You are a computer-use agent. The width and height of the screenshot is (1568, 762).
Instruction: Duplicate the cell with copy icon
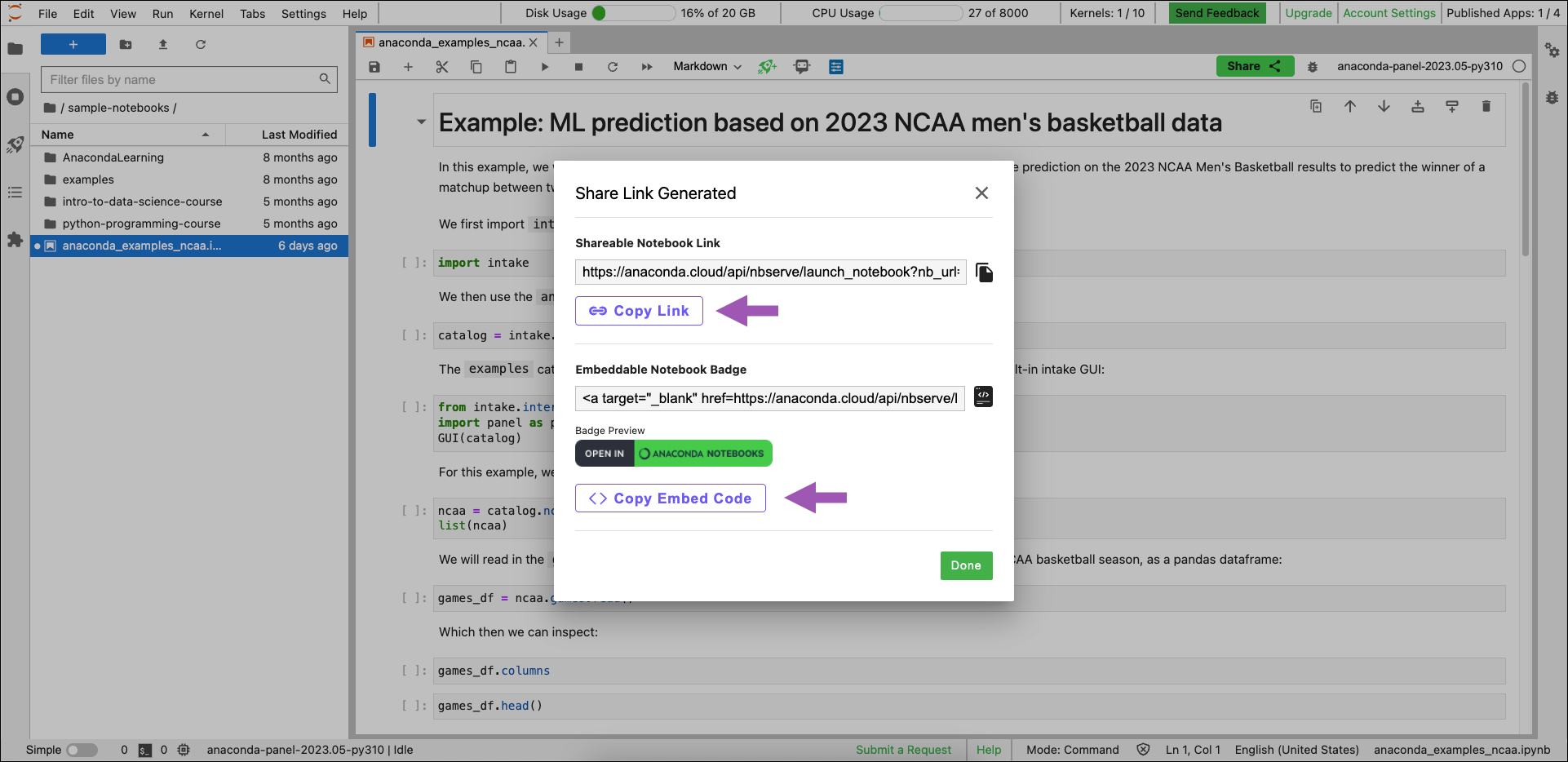coord(1316,106)
